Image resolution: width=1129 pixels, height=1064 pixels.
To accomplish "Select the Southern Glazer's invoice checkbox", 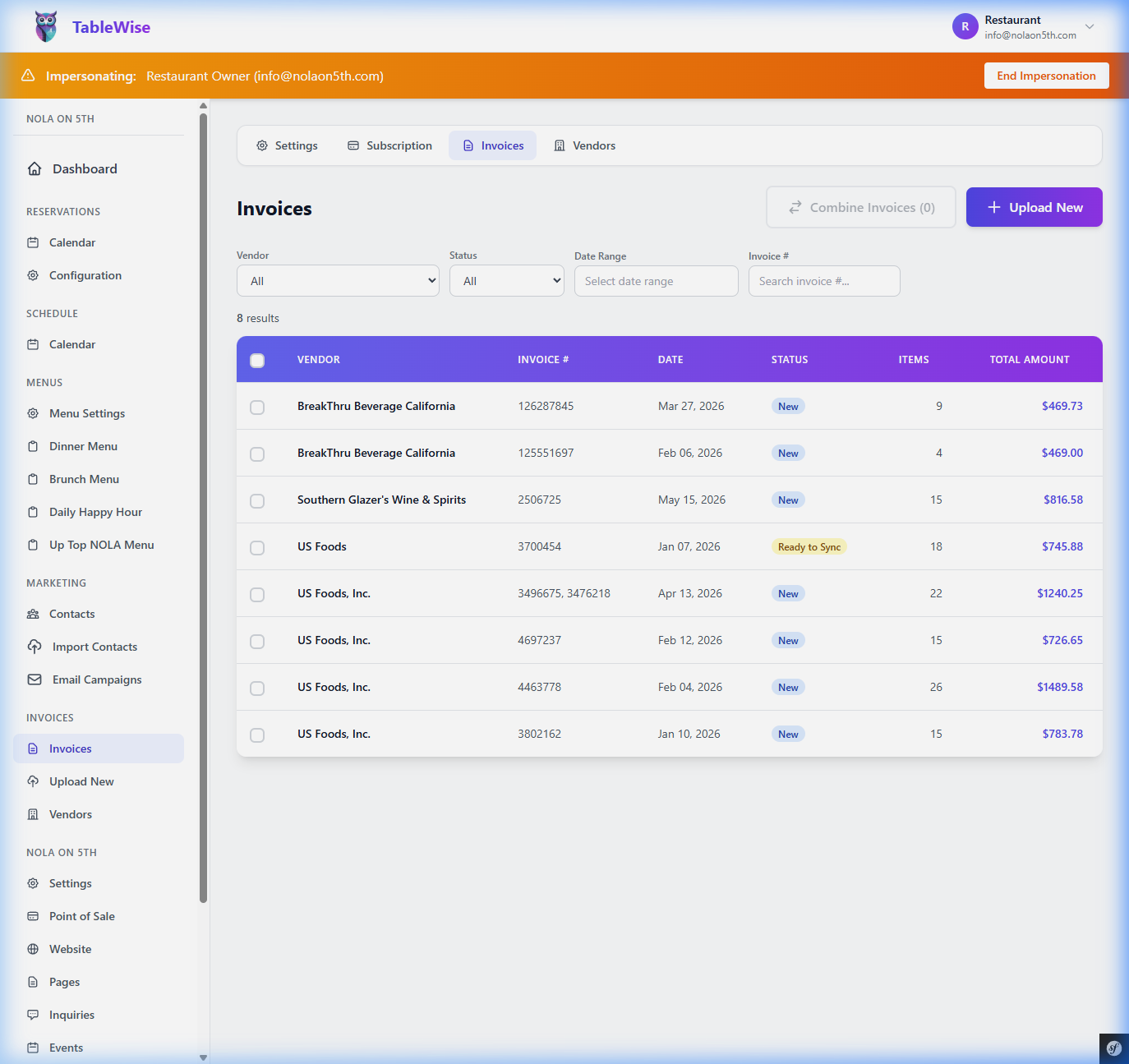I will [x=257, y=500].
